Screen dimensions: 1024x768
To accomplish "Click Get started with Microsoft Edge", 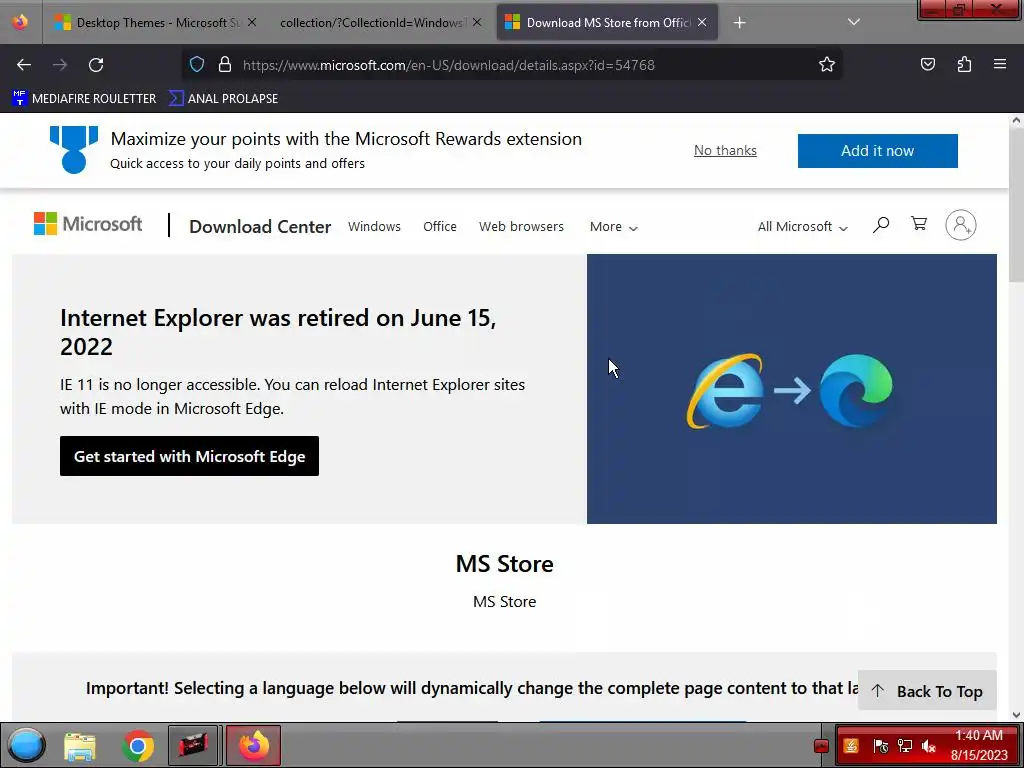I will (x=189, y=456).
